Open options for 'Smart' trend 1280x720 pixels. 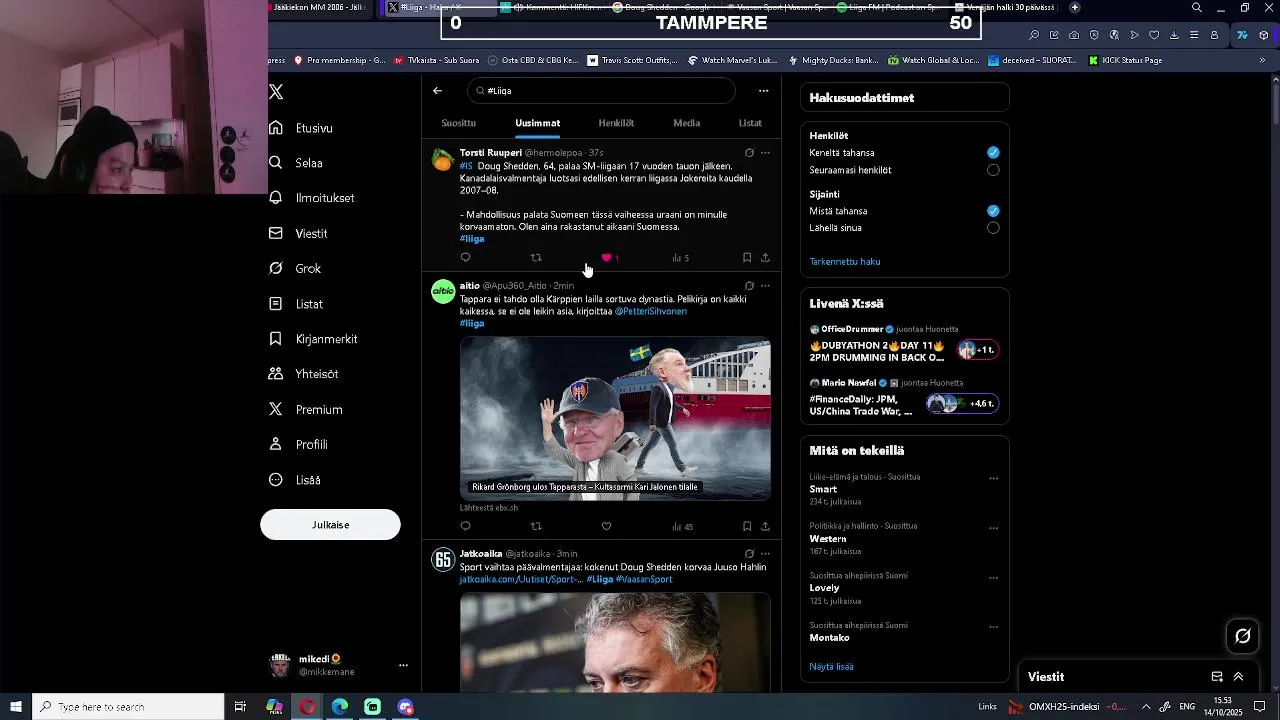coord(993,478)
